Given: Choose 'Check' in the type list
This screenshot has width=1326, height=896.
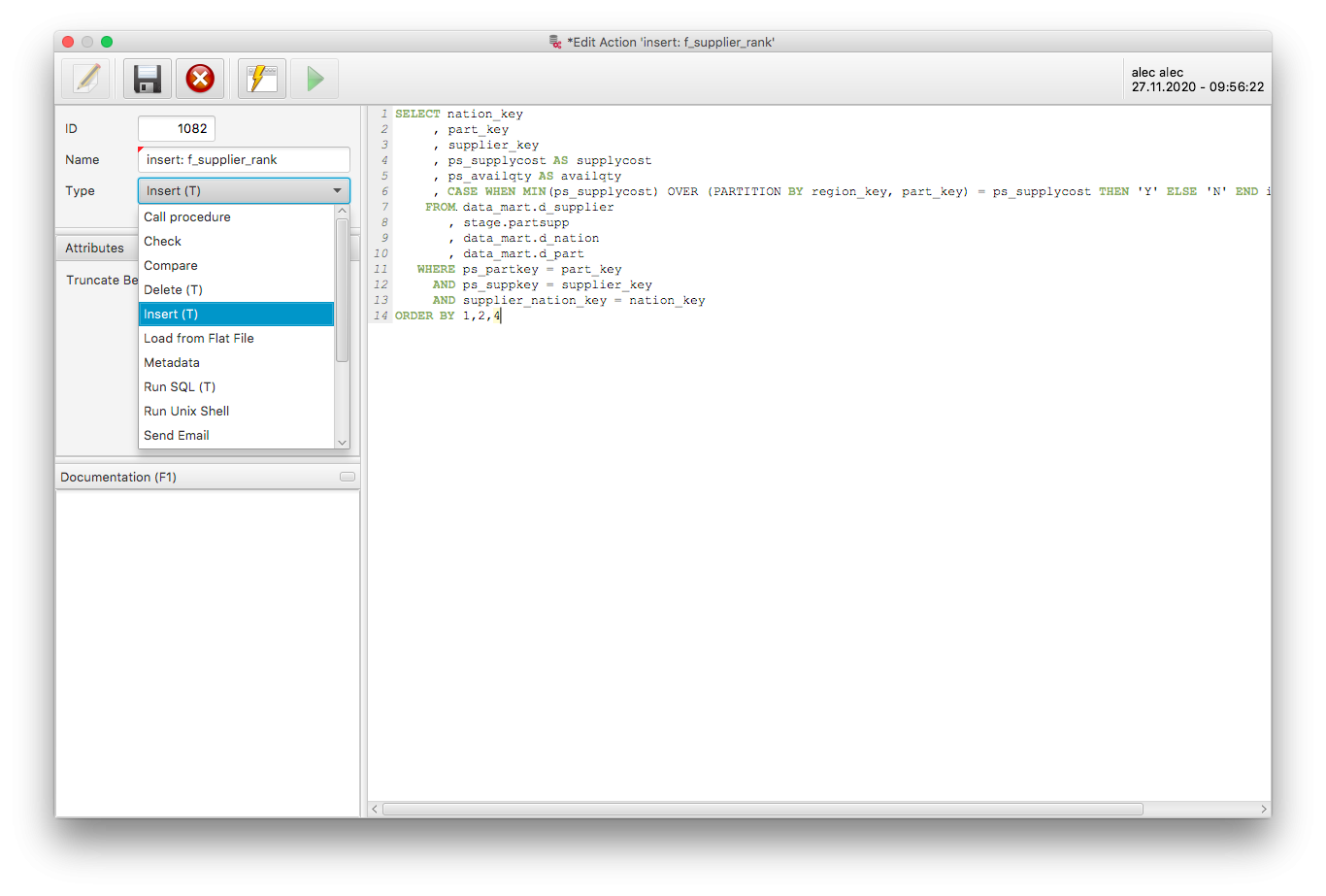Looking at the screenshot, I should (x=162, y=242).
